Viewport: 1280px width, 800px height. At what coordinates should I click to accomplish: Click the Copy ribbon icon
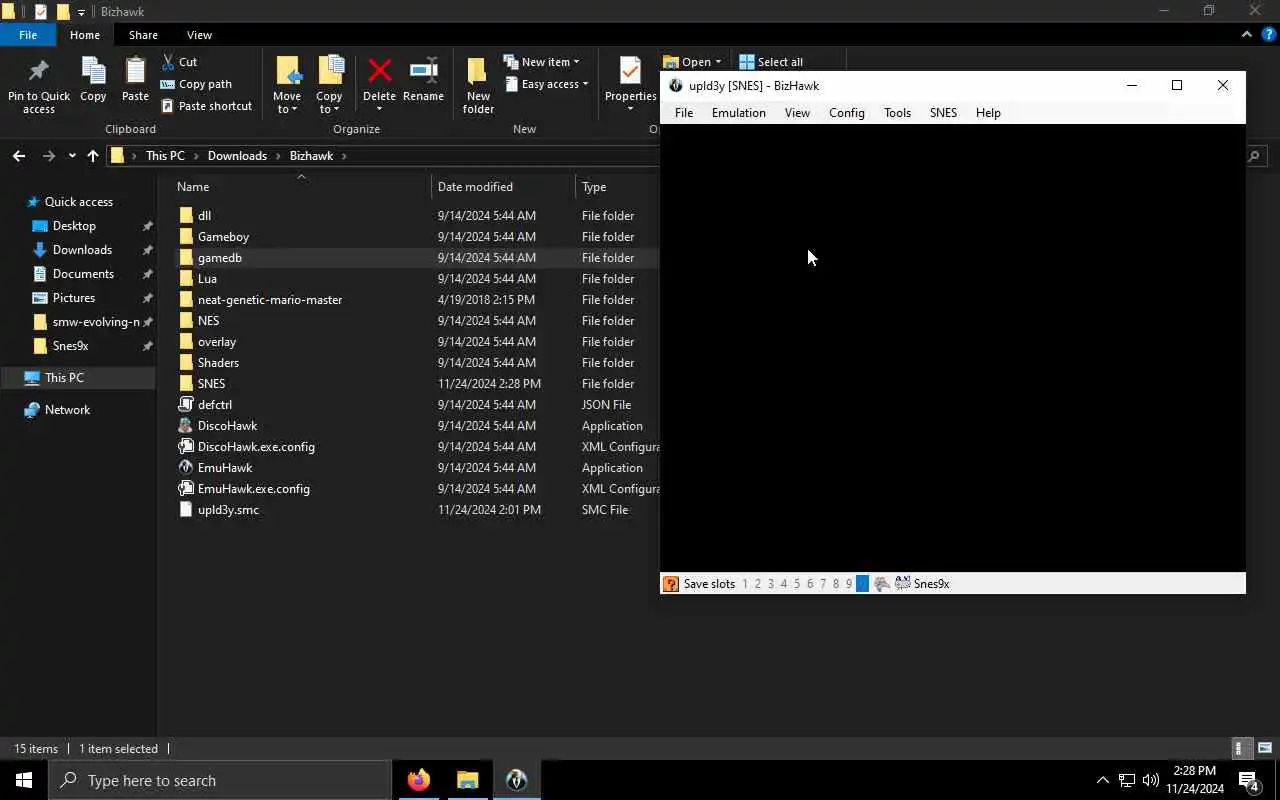(93, 72)
